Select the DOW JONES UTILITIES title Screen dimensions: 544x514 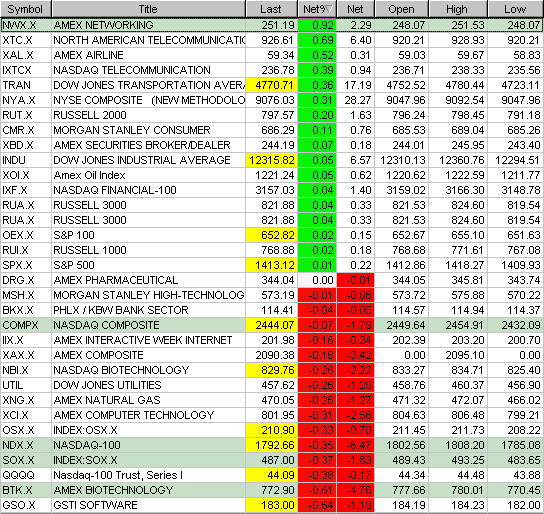pos(107,385)
